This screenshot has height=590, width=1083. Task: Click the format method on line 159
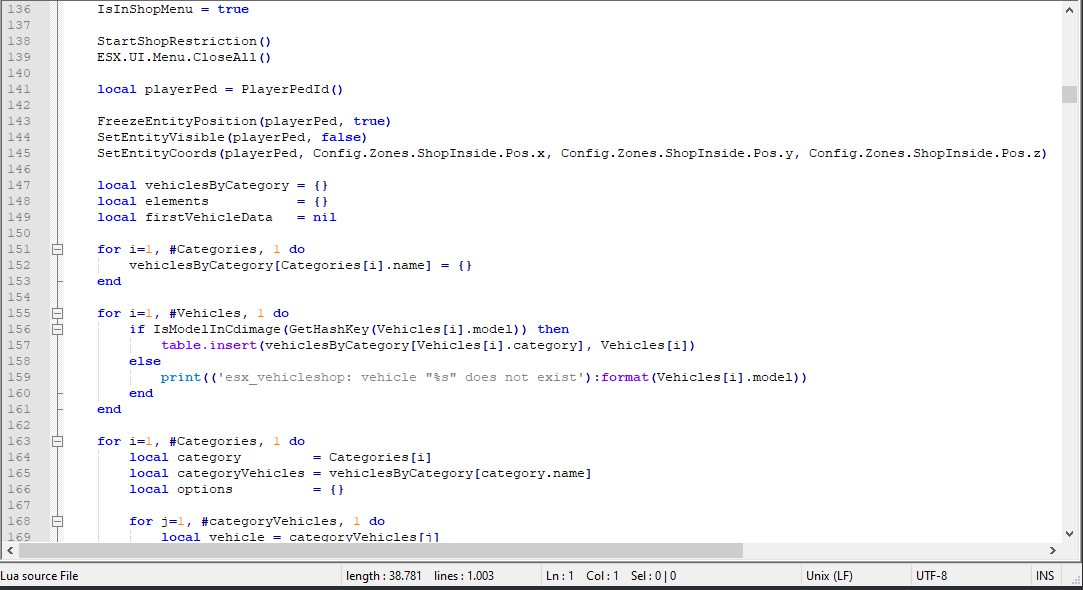coord(625,377)
